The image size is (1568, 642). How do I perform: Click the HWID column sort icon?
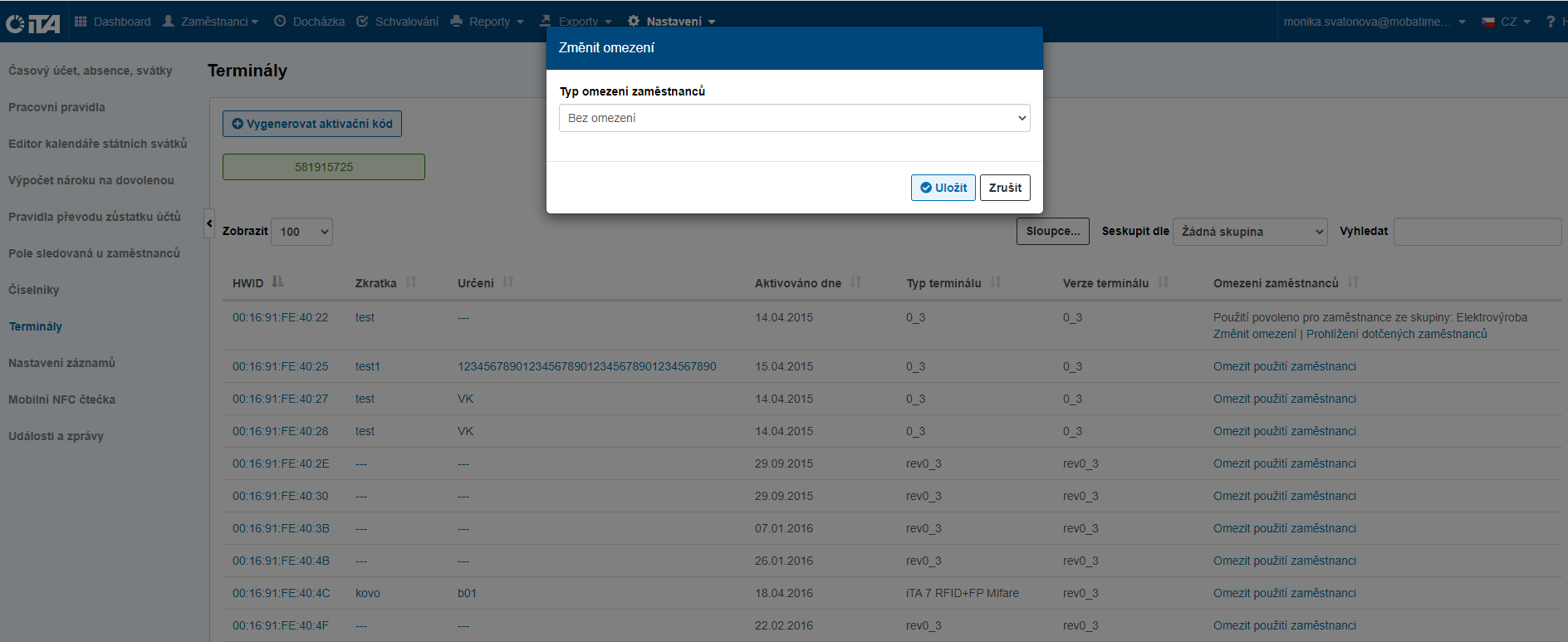click(277, 282)
